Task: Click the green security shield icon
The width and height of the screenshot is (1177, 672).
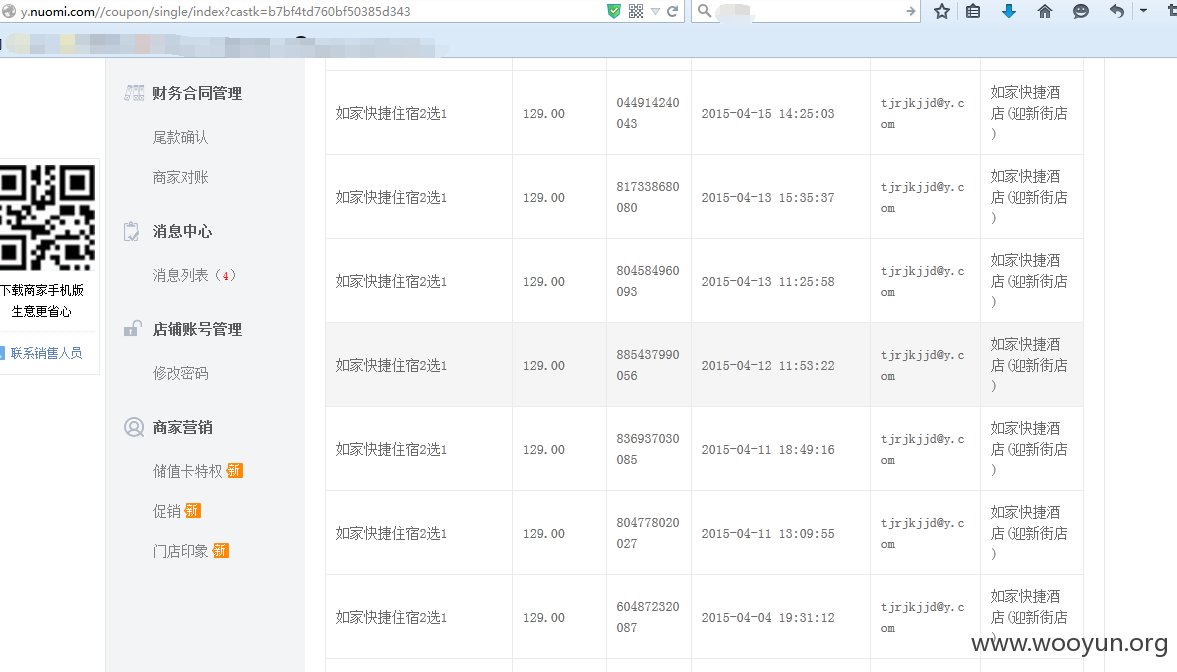Action: coord(614,11)
